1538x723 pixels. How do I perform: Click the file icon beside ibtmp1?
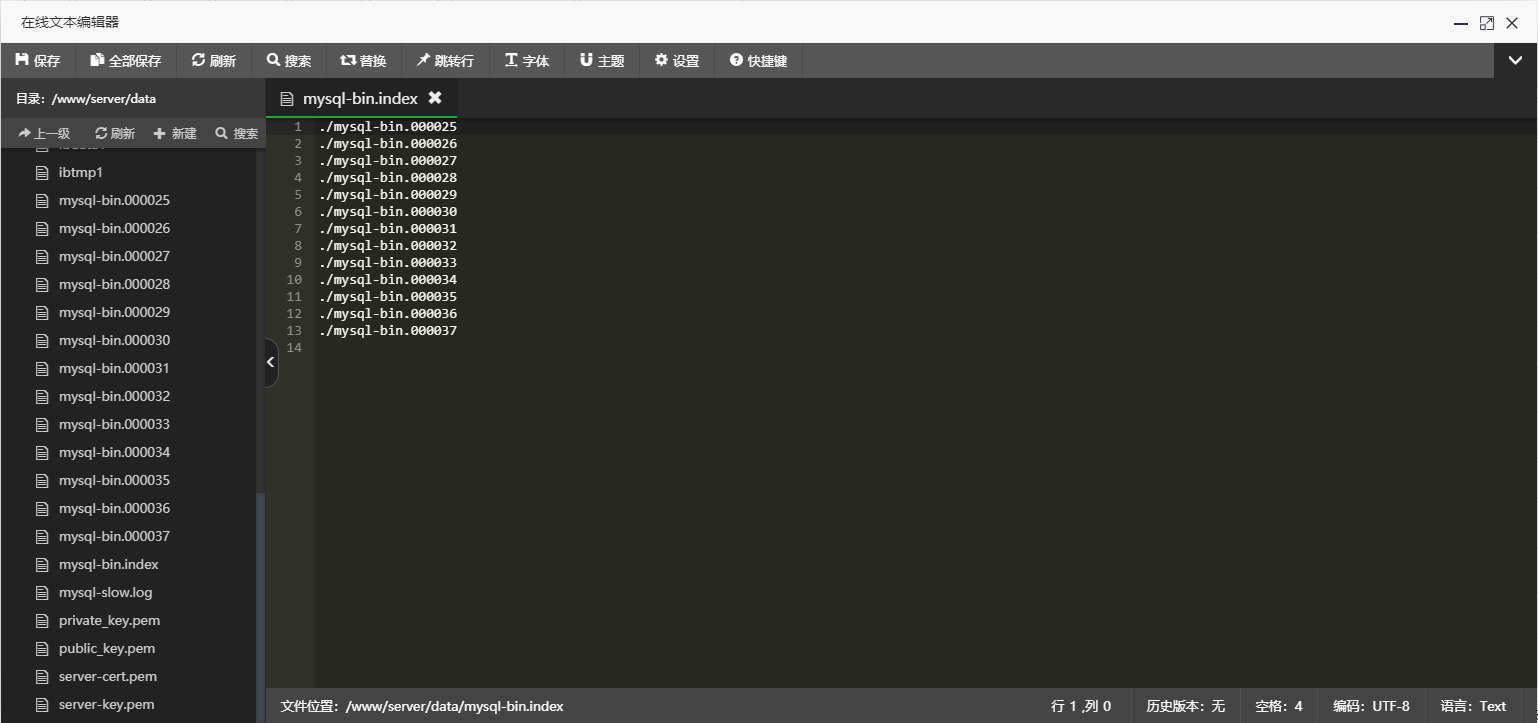(42, 172)
